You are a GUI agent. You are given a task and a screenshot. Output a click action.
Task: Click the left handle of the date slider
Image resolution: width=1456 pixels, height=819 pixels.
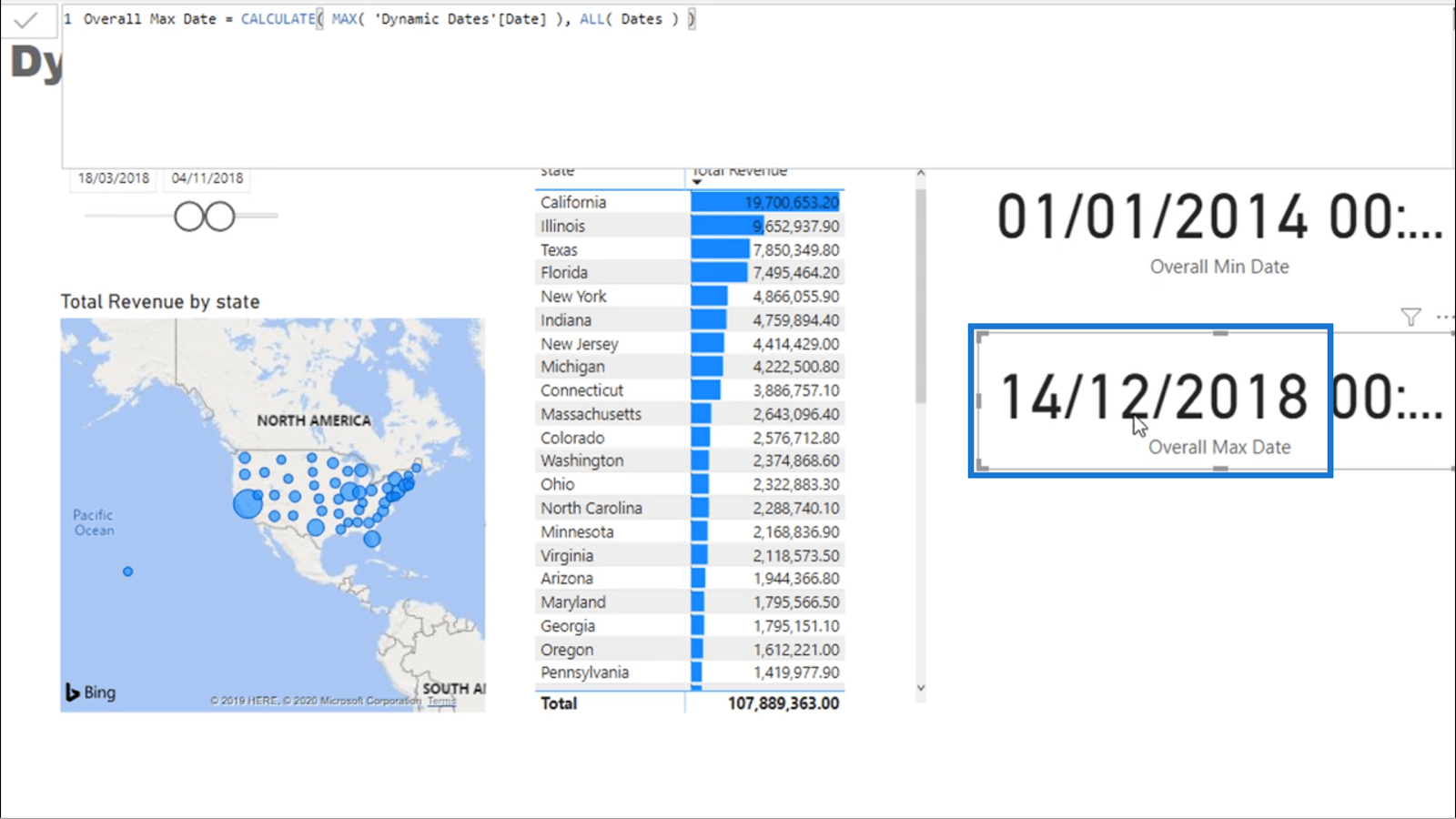189,217
